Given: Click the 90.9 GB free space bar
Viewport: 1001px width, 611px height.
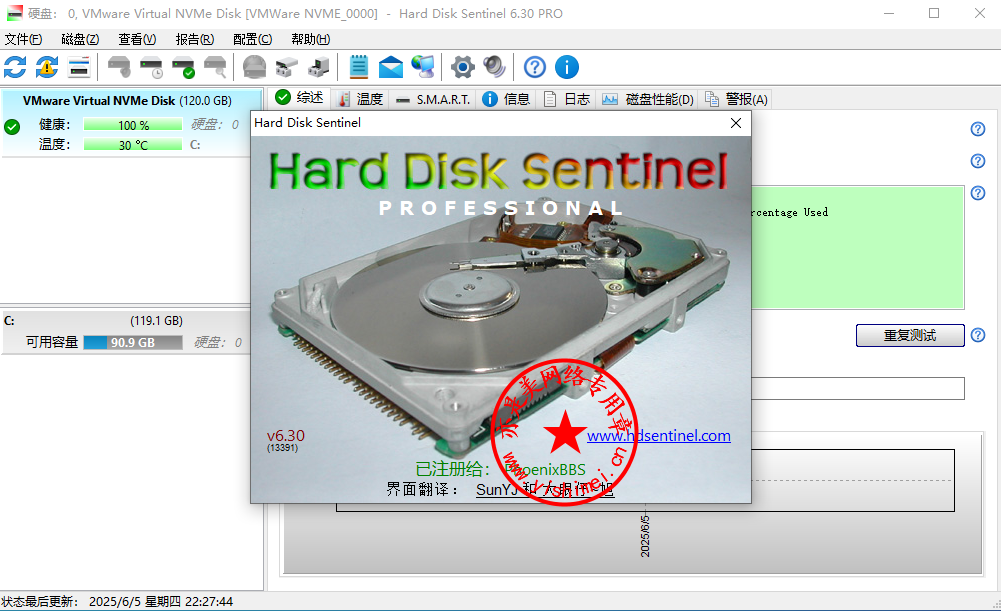Looking at the screenshot, I should click(133, 342).
